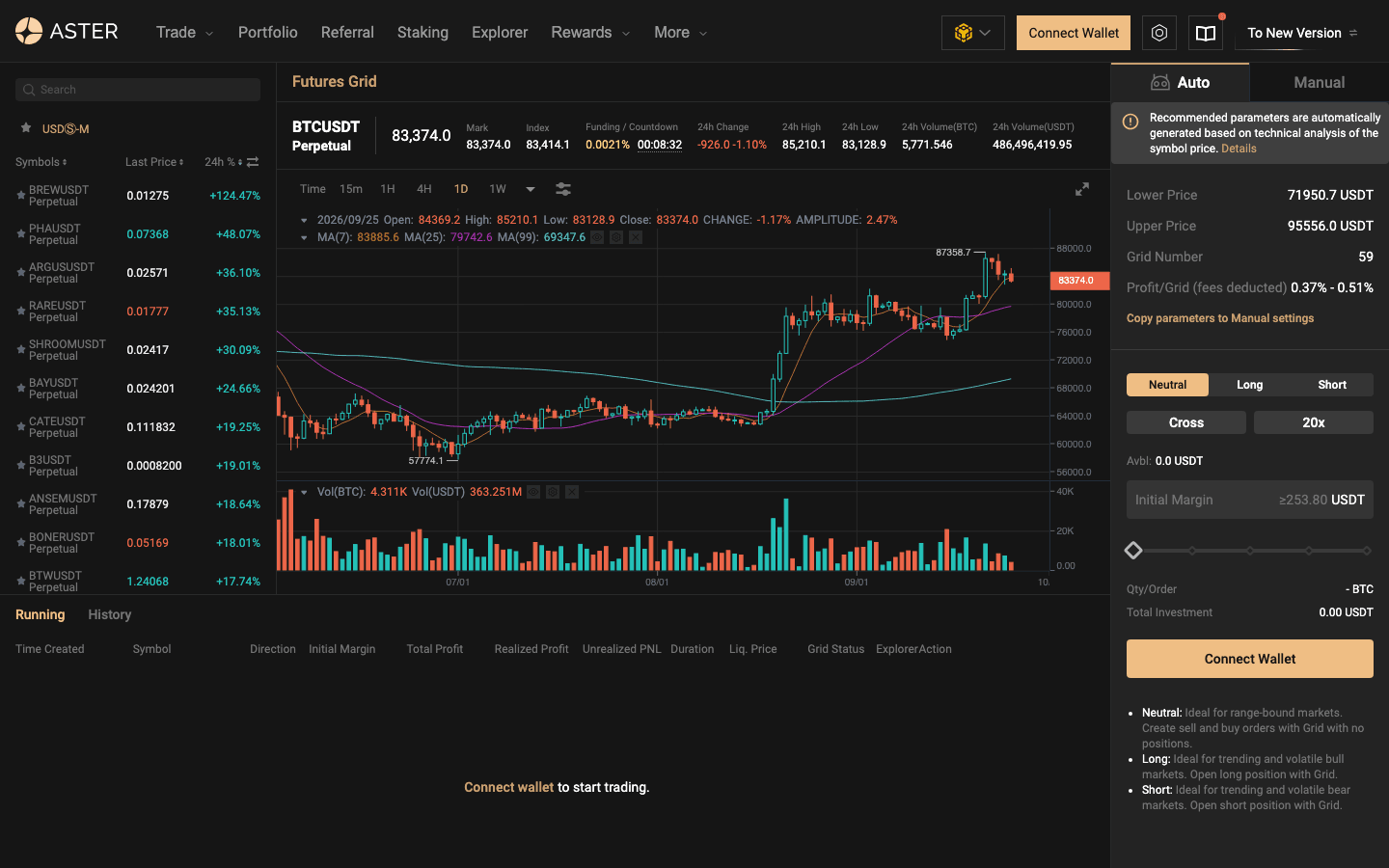Click favorites star next to USDⓈ-M
Viewport: 1389px width, 868px height.
point(26,128)
